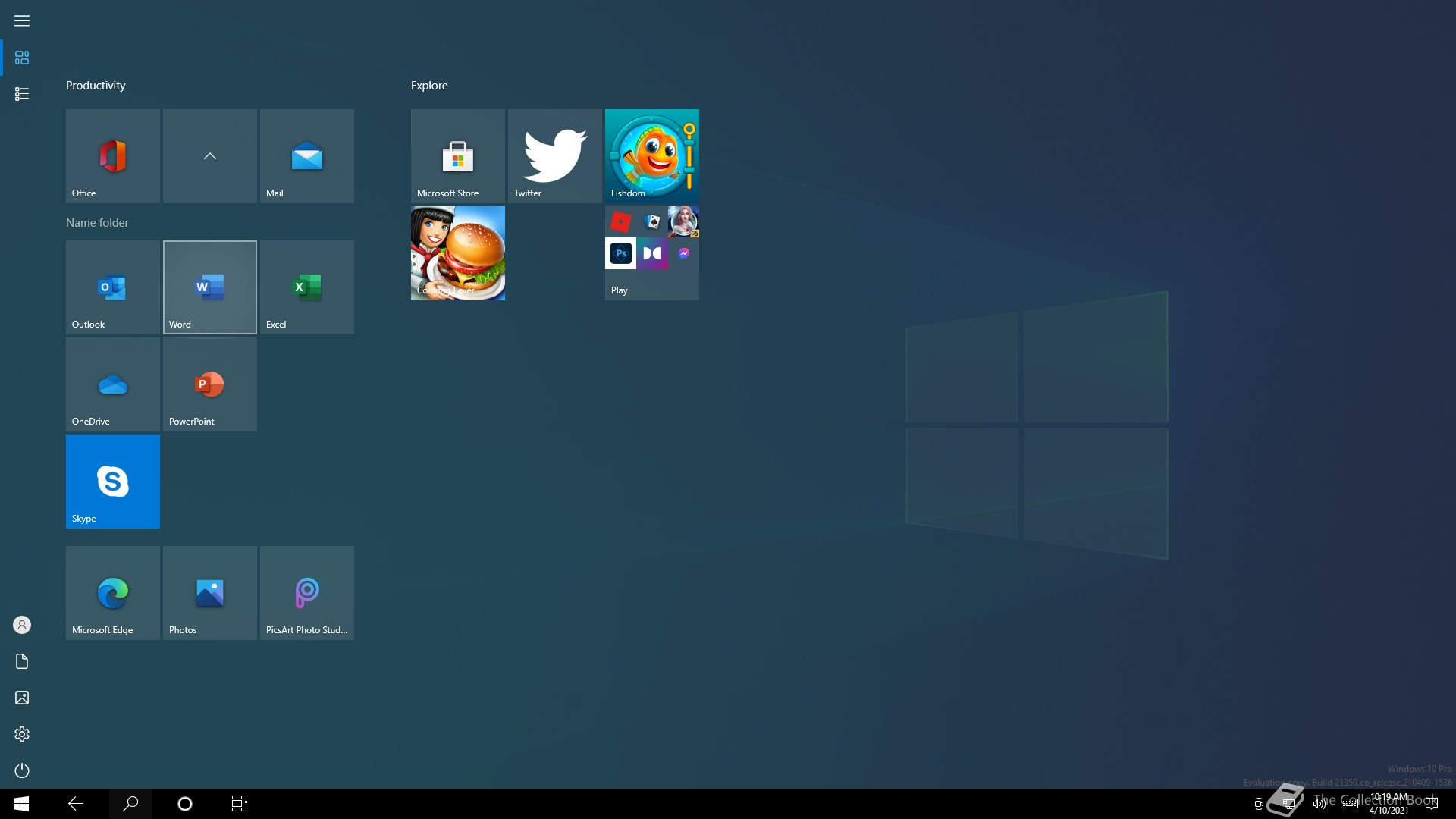
Task: Launch PowerPoint tile
Action: (209, 384)
